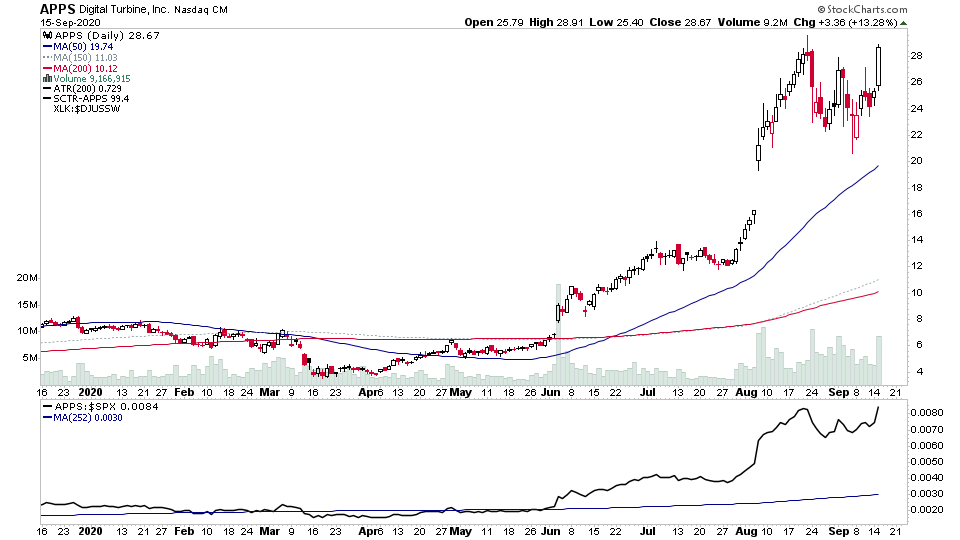Click the 0.0020 ratio axis label

926,509
